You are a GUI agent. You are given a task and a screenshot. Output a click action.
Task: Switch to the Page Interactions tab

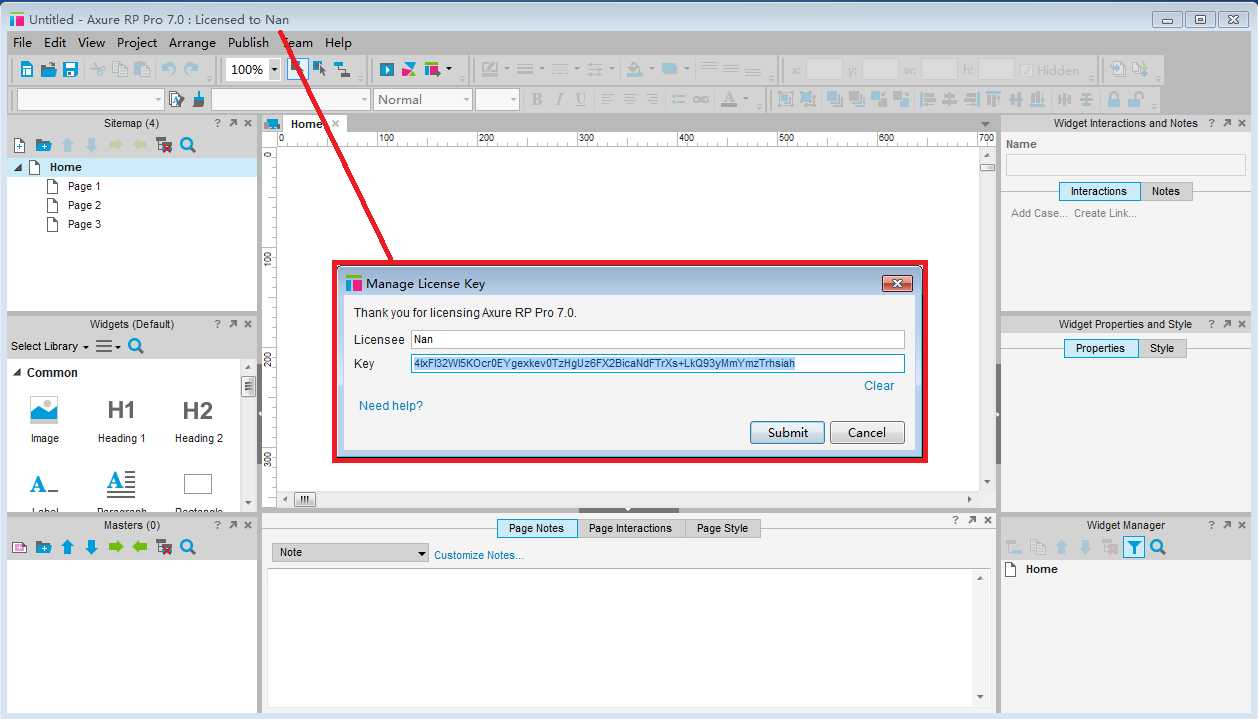coord(630,528)
